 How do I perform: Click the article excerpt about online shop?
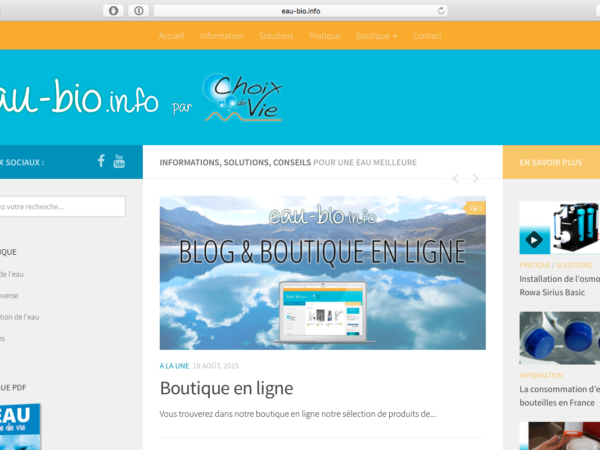pos(297,414)
